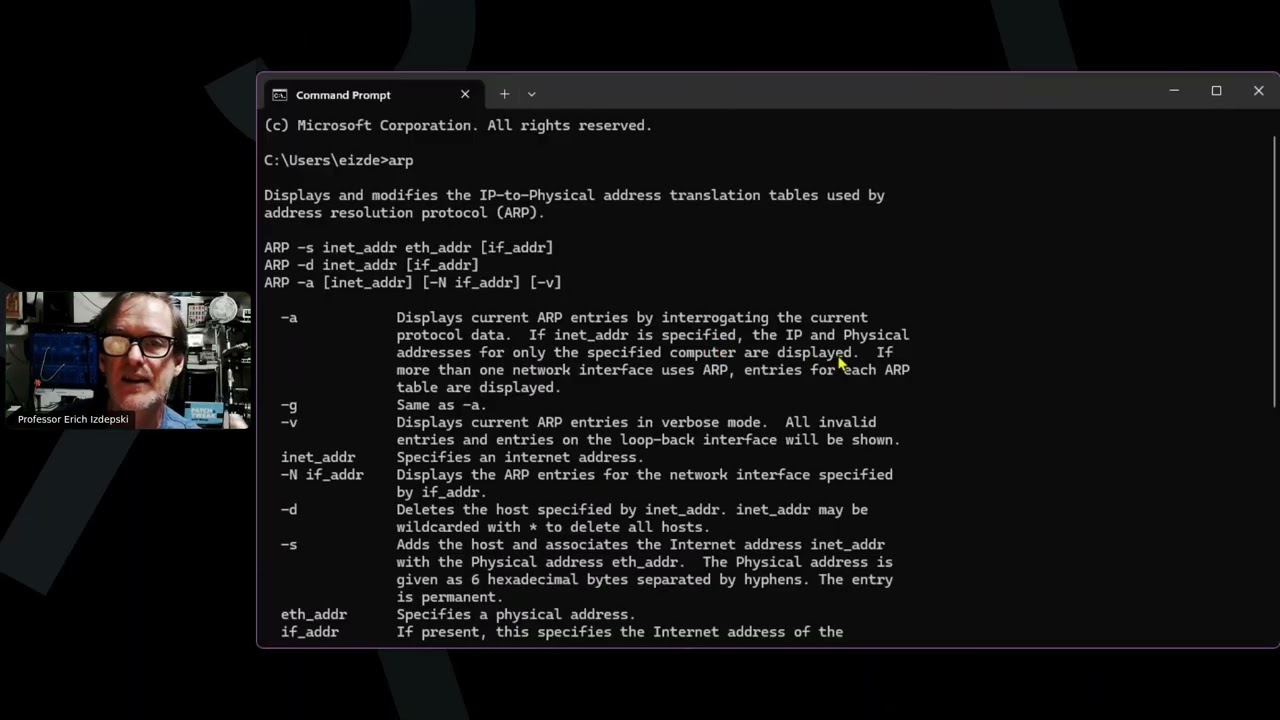Click the Professor Erich Izdepski webcam thumbnail

pos(128,360)
